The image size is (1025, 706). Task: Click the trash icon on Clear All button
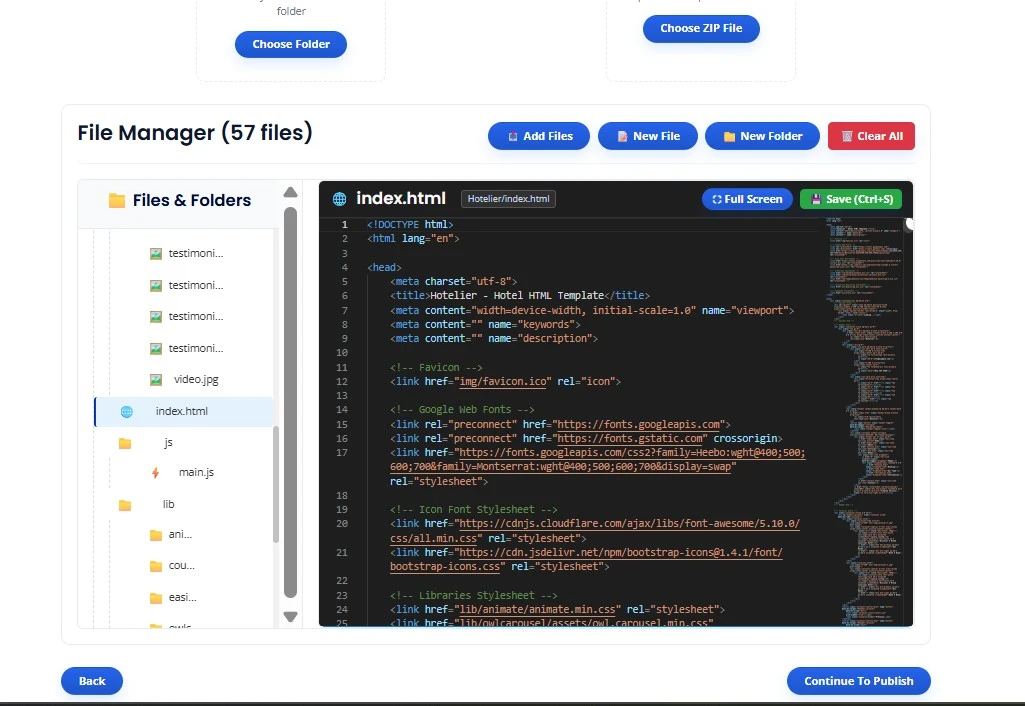point(849,135)
